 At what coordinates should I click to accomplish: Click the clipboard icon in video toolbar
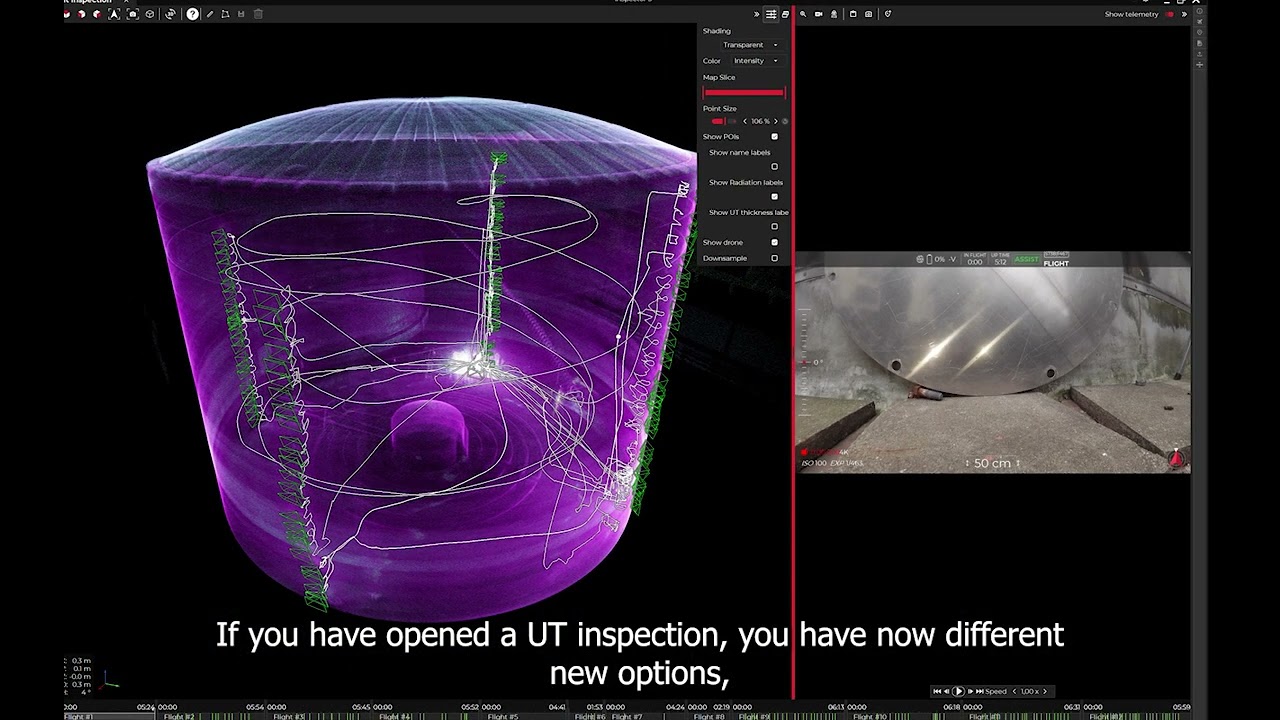click(x=853, y=14)
